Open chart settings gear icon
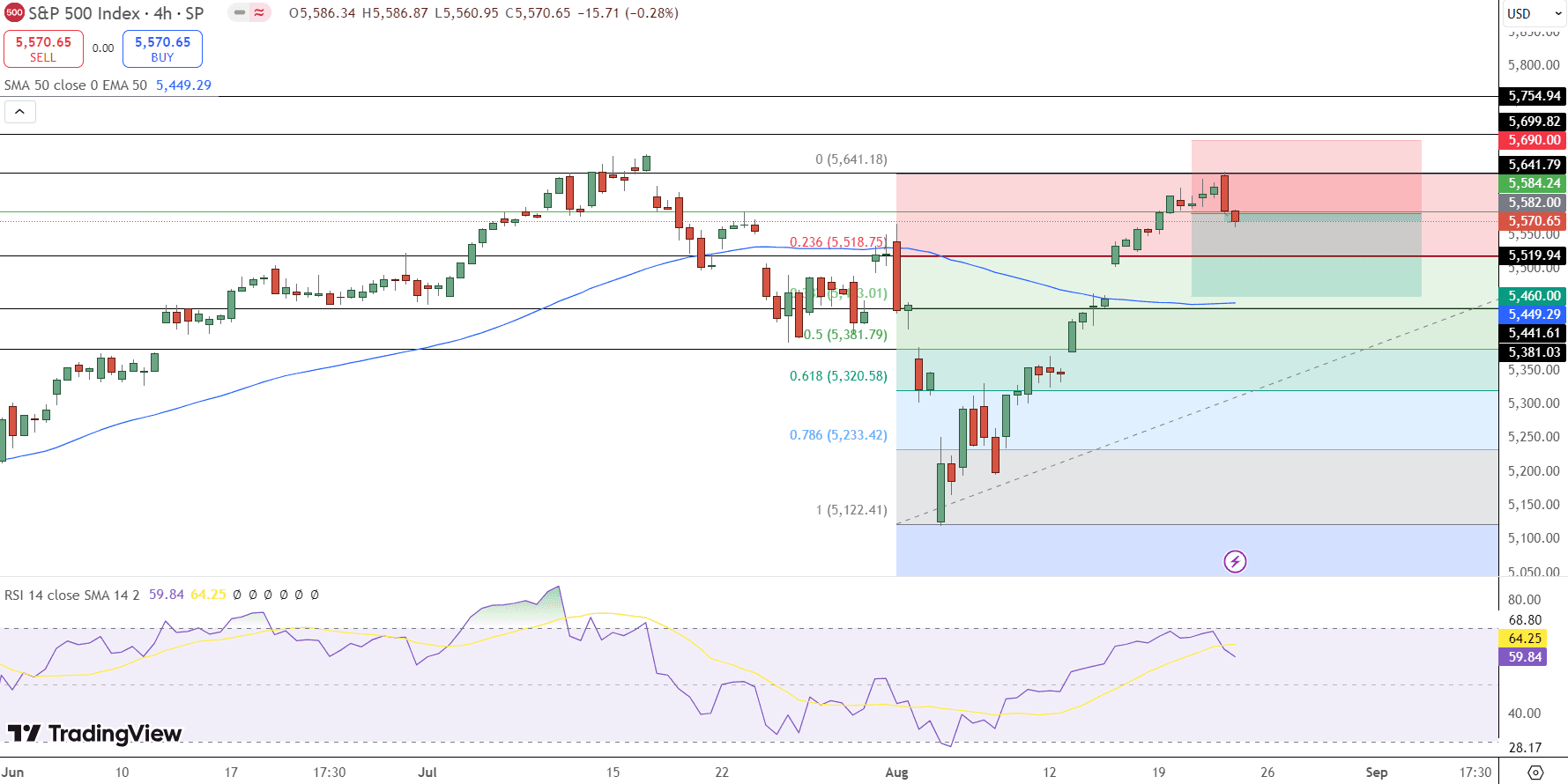The height and width of the screenshot is (784, 1568). coord(1535,773)
